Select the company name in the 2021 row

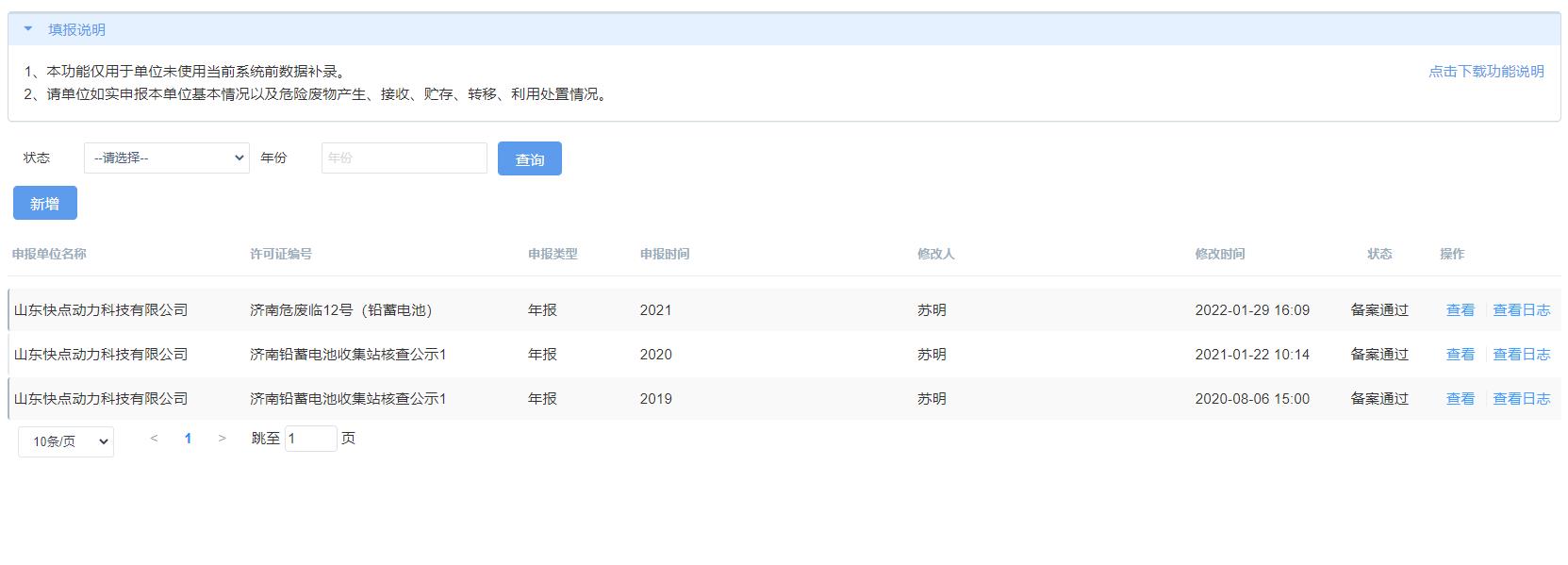click(x=101, y=310)
